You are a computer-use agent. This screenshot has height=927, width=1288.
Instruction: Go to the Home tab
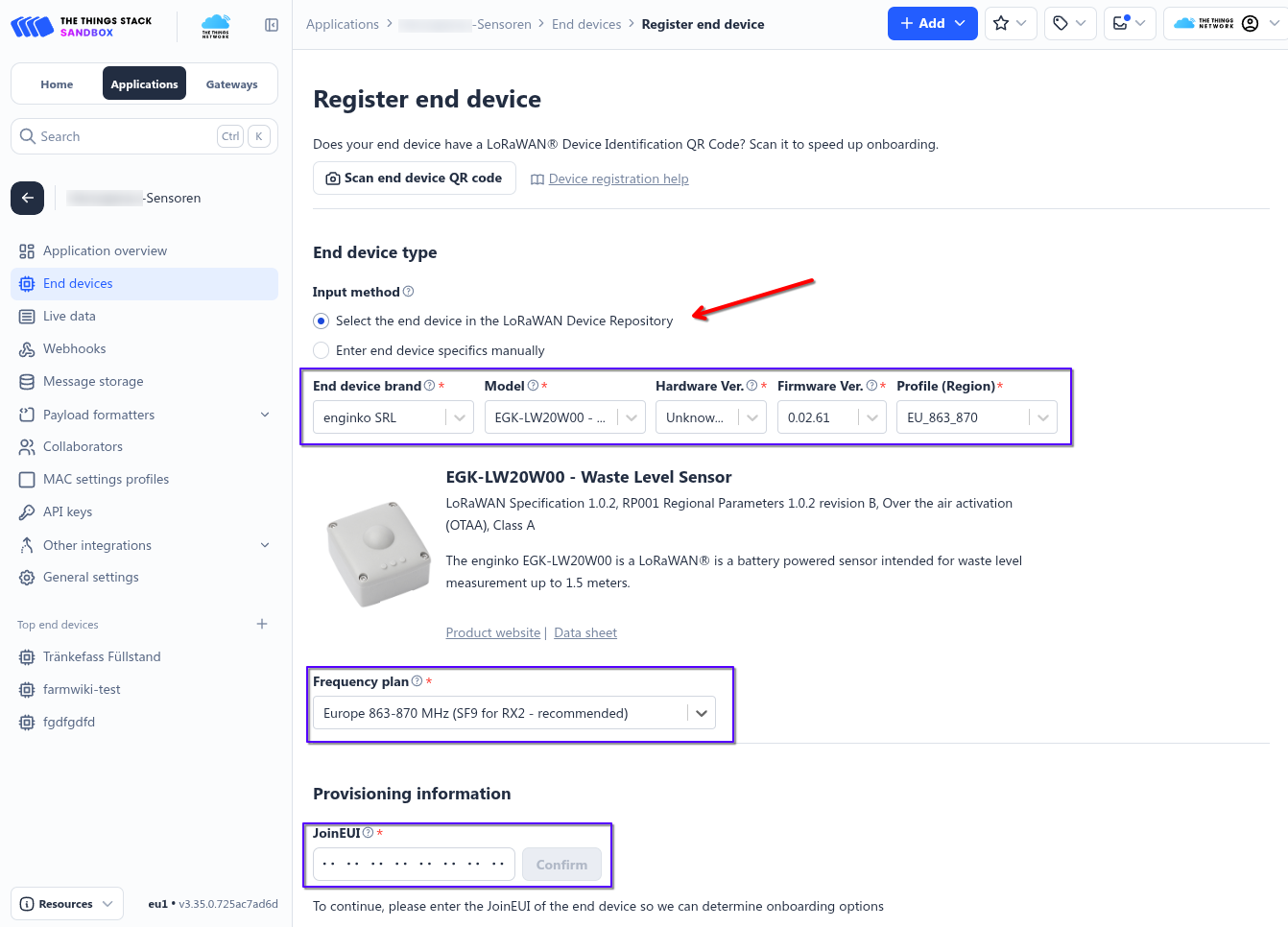coord(57,84)
